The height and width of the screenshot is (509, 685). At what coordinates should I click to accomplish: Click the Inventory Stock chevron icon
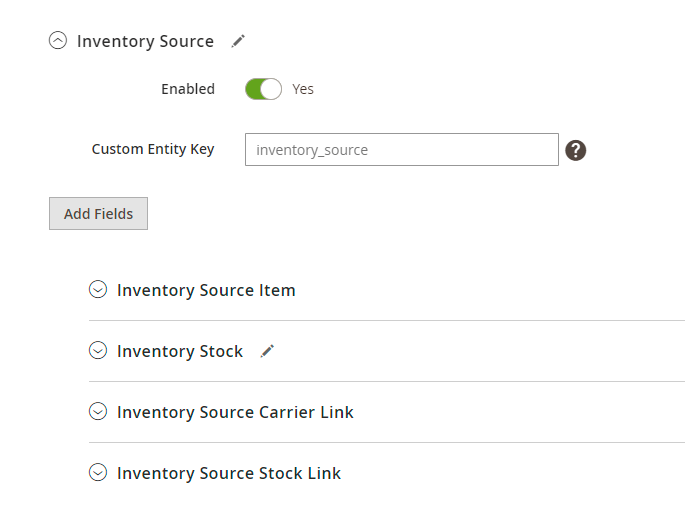tap(98, 351)
